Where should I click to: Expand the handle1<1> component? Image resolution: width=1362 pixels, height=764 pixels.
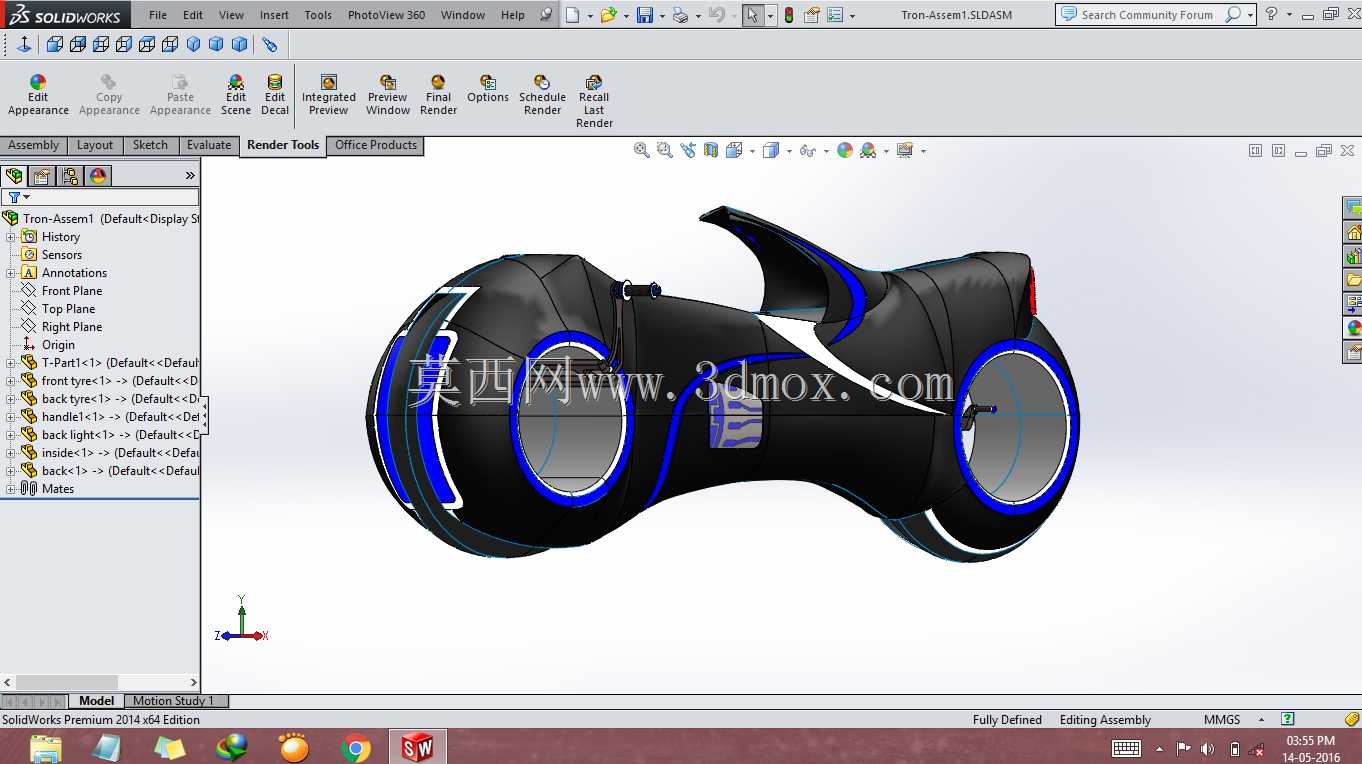click(11, 417)
